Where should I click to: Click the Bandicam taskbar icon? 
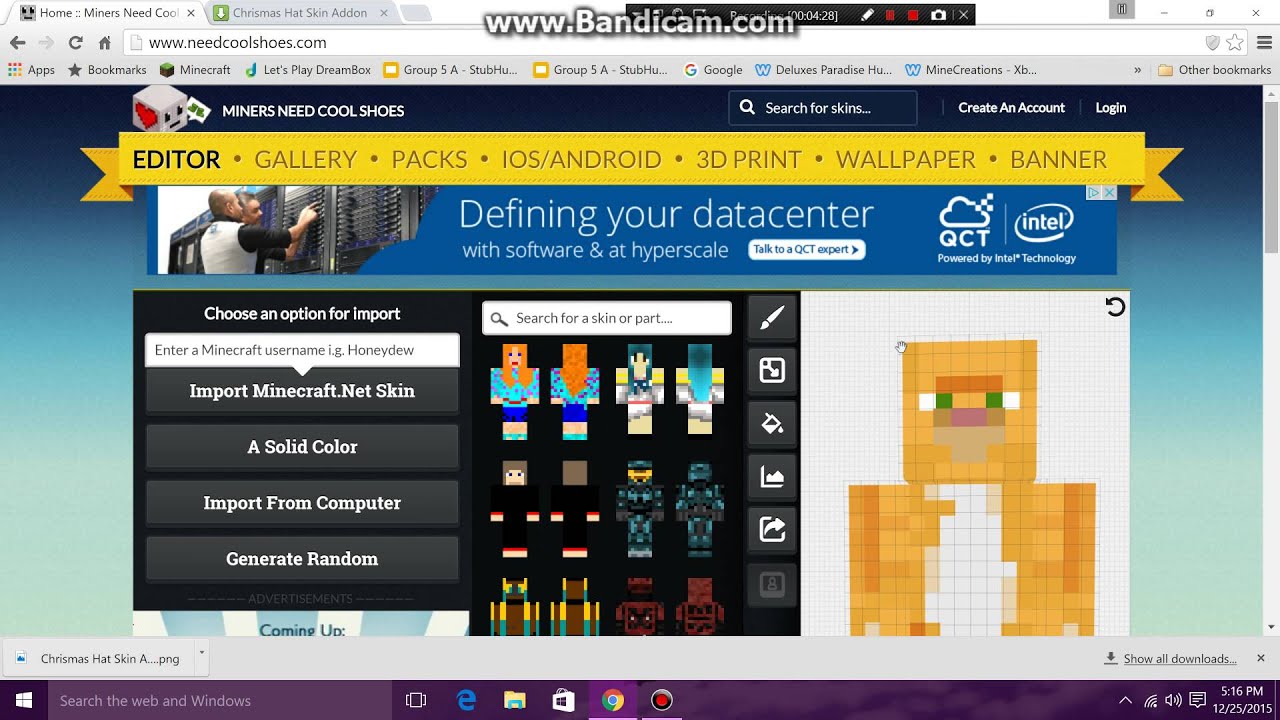point(661,700)
